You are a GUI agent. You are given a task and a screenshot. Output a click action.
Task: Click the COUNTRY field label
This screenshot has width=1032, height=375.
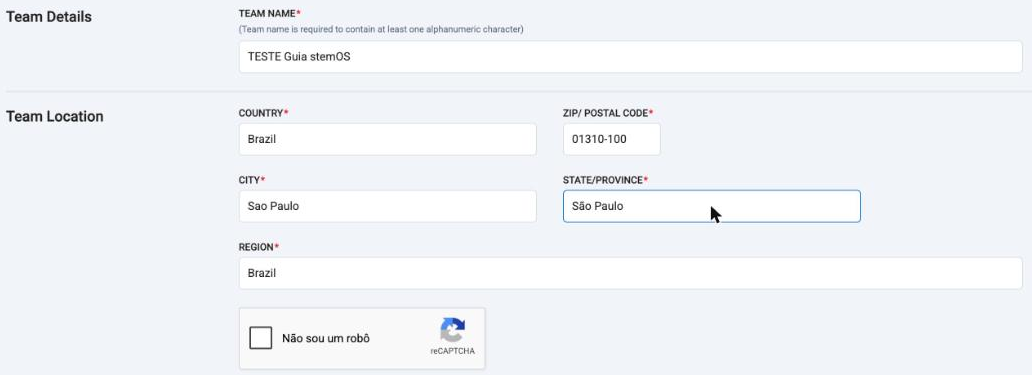pos(263,113)
